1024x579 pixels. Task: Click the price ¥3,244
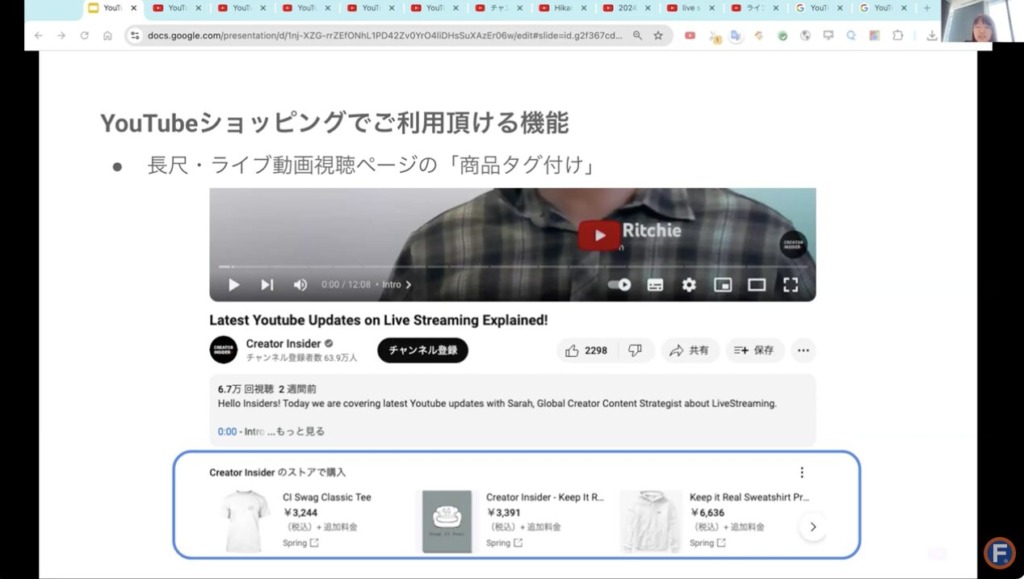301,512
